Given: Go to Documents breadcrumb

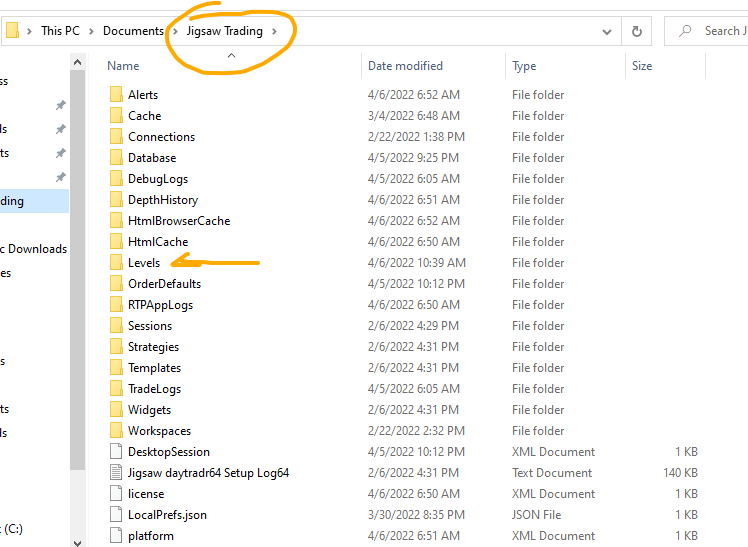Looking at the screenshot, I should pyautogui.click(x=134, y=31).
